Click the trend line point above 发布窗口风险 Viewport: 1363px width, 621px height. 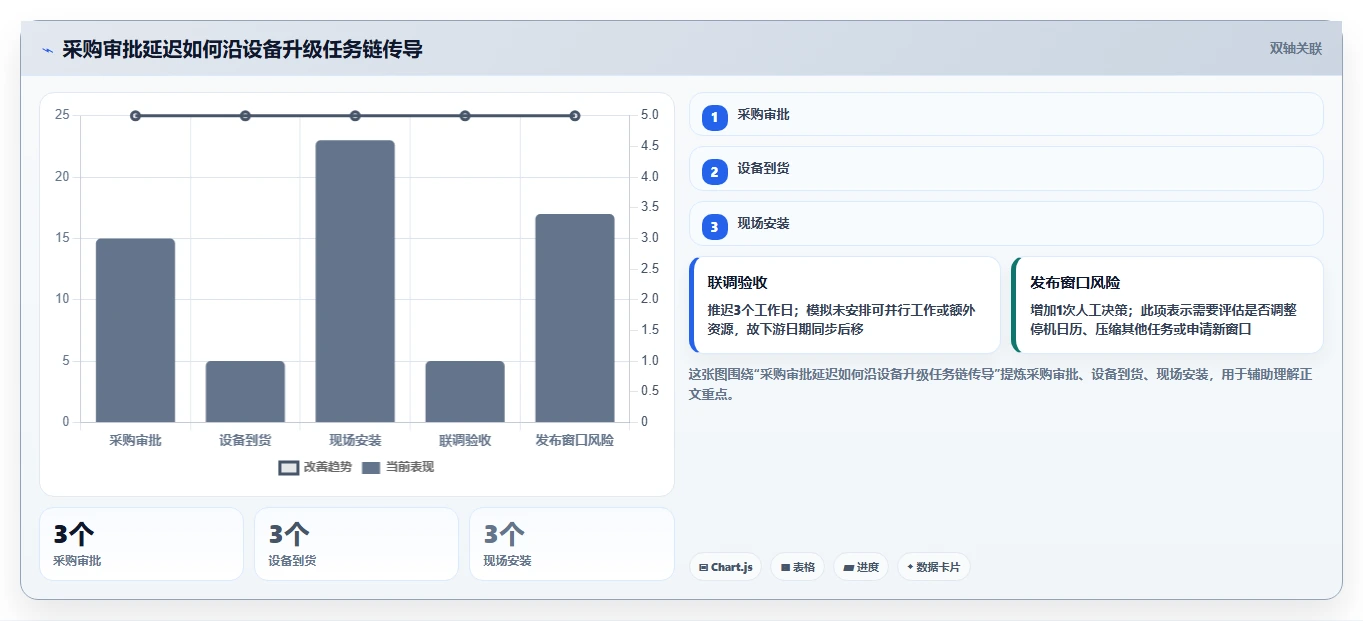click(x=575, y=116)
